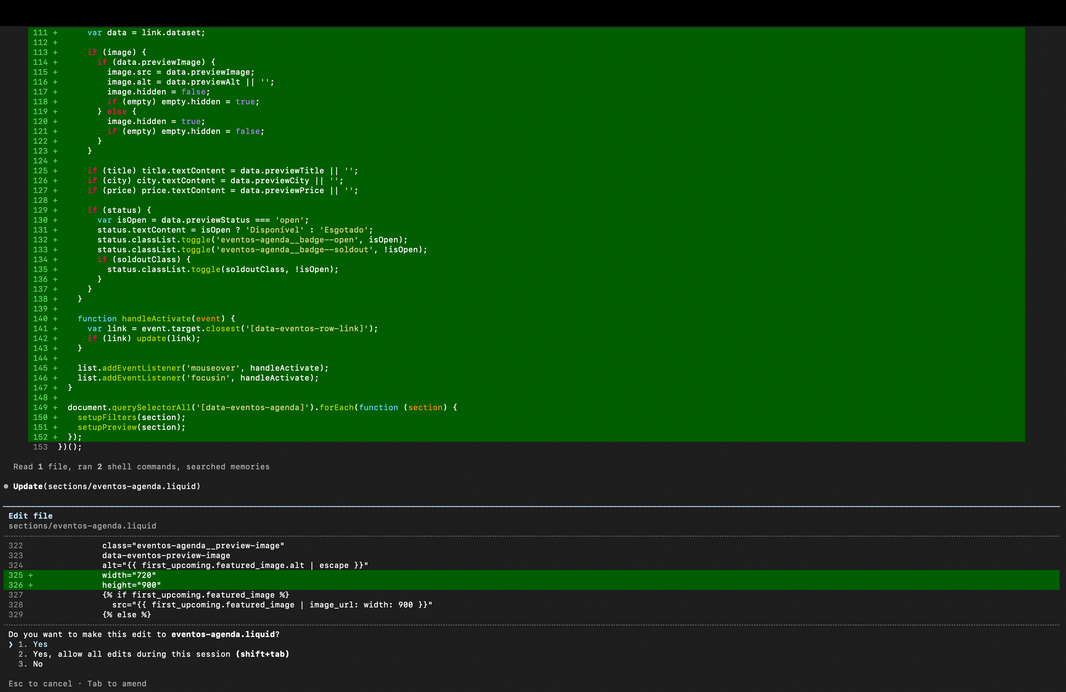This screenshot has width=1066, height=692.
Task: Click line 127 price.textContent assignment
Action: pyautogui.click(x=222, y=190)
